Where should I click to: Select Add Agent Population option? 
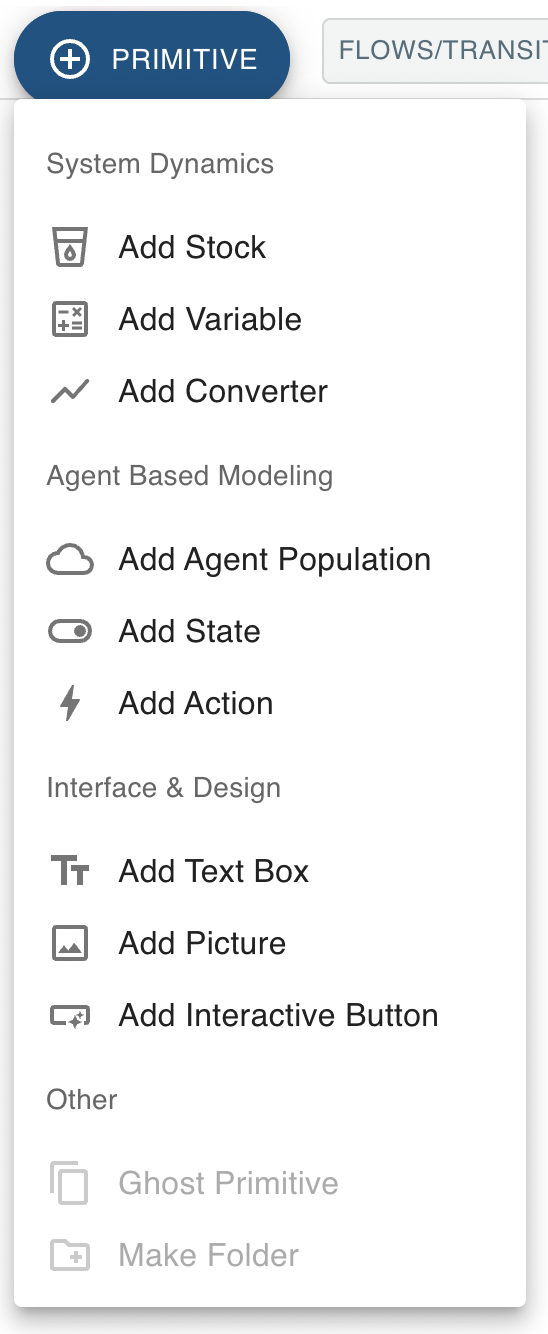click(x=270, y=559)
